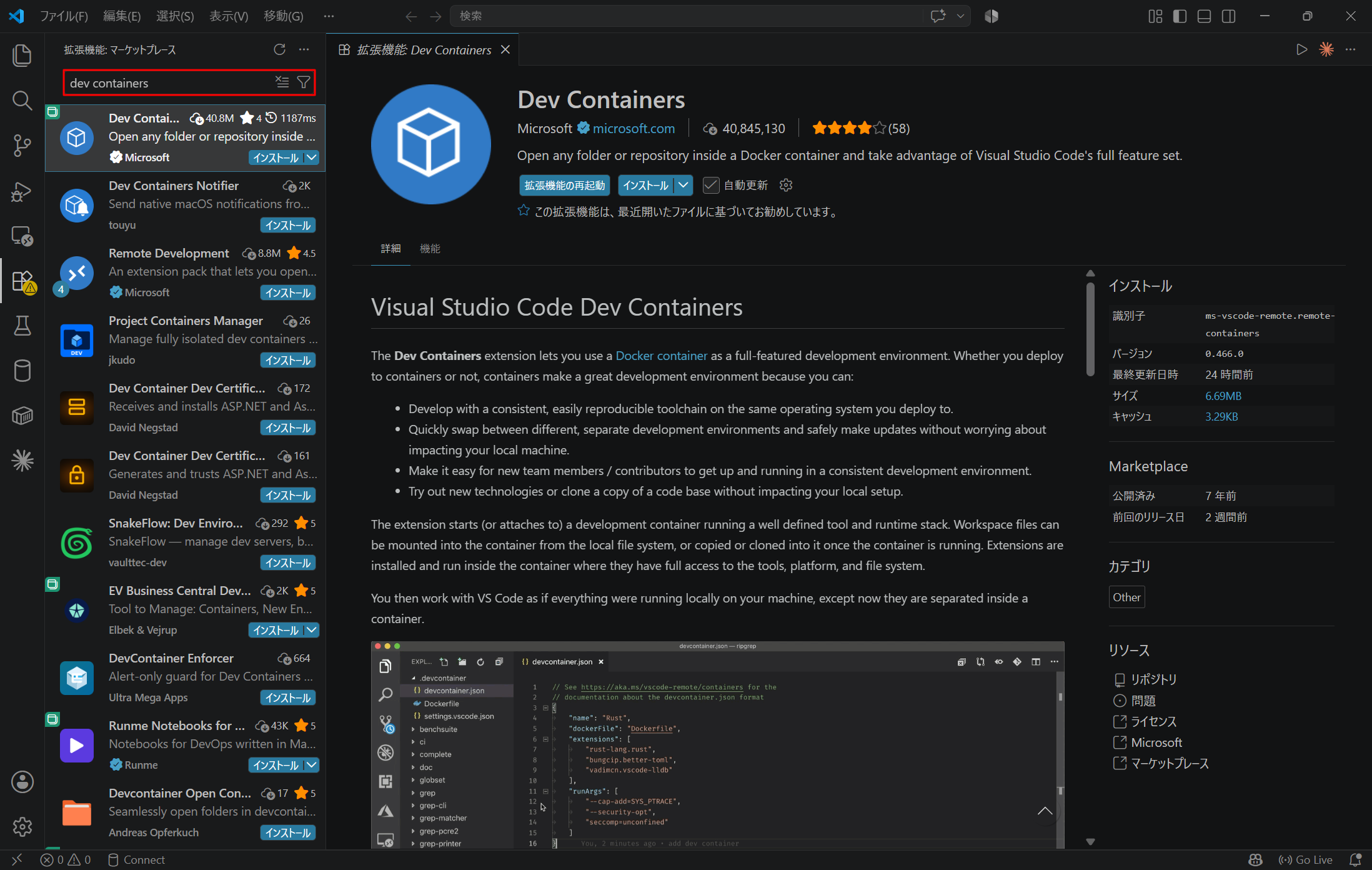Select Project Containers Manager extension

186,340
